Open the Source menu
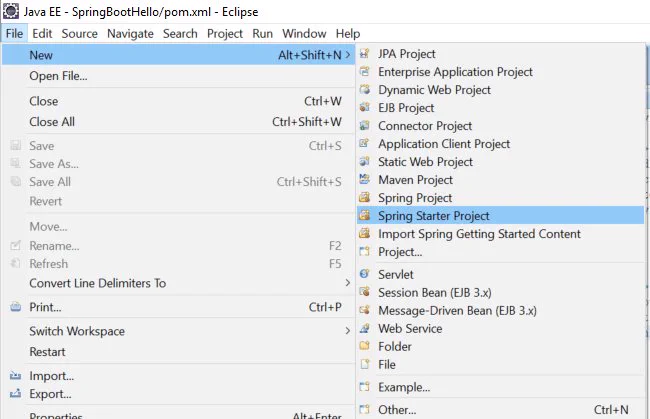650x419 pixels. (80, 33)
